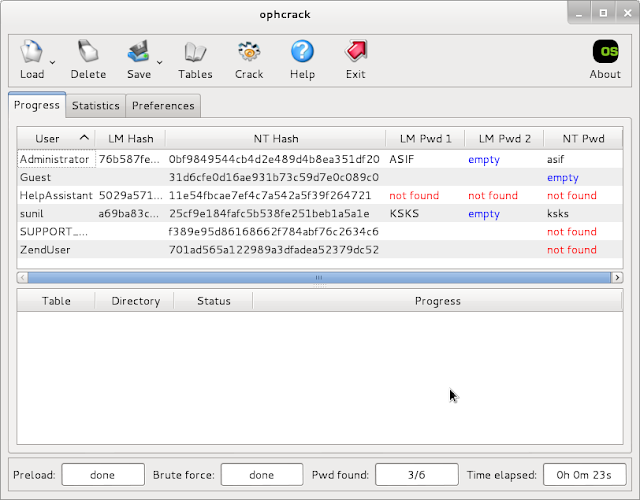Image resolution: width=640 pixels, height=500 pixels.
Task: Switch to the Preferences tab
Action: (163, 105)
